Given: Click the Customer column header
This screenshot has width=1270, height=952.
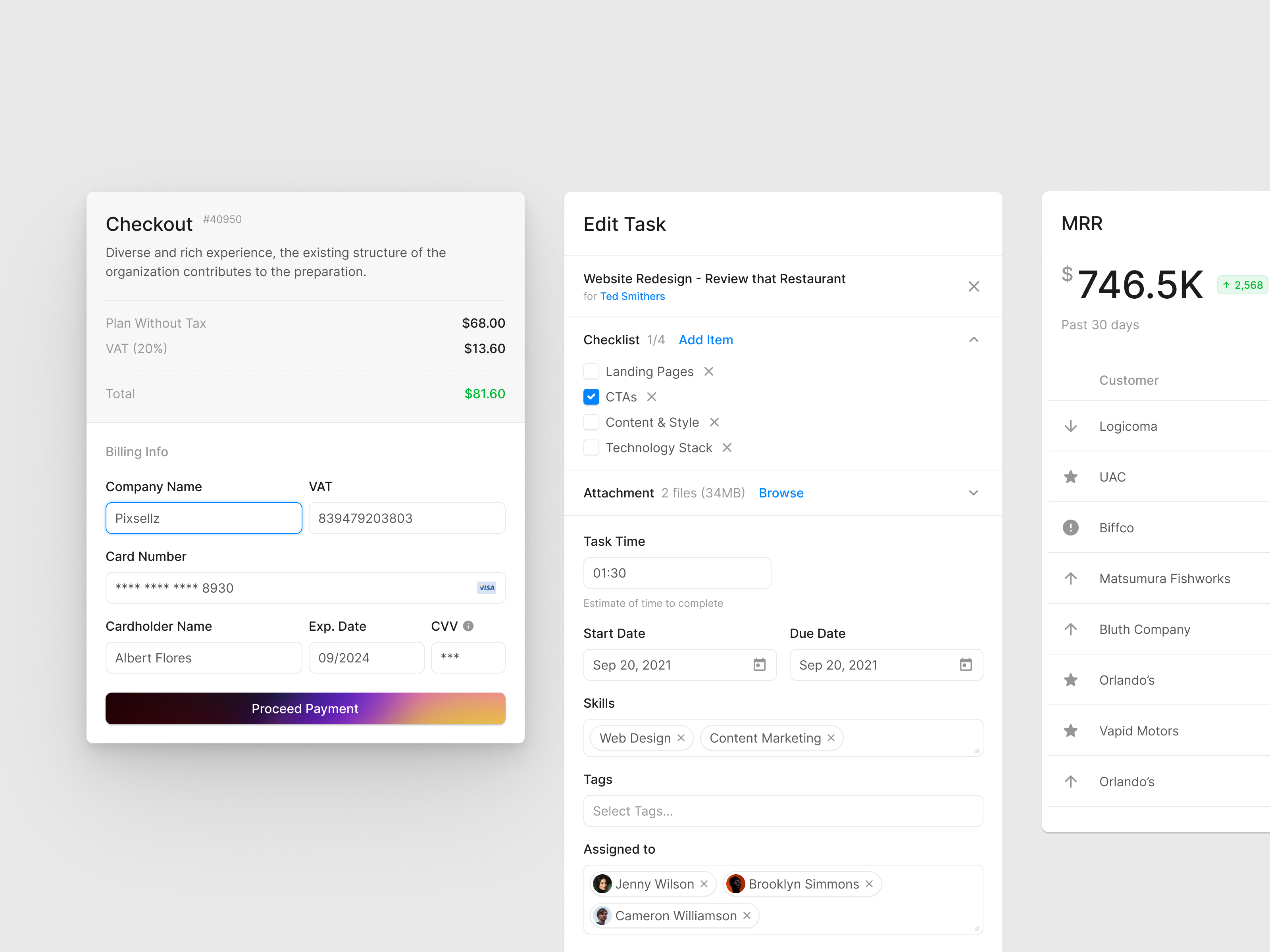Looking at the screenshot, I should pyautogui.click(x=1129, y=380).
